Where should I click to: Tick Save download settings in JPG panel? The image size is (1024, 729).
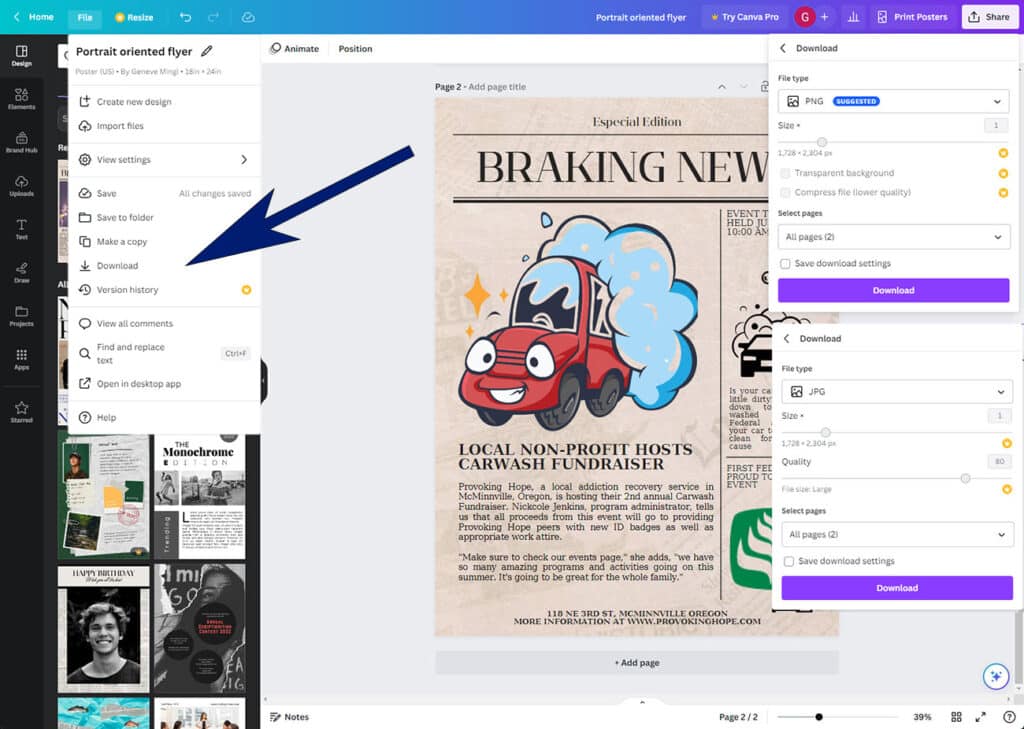[789, 562]
